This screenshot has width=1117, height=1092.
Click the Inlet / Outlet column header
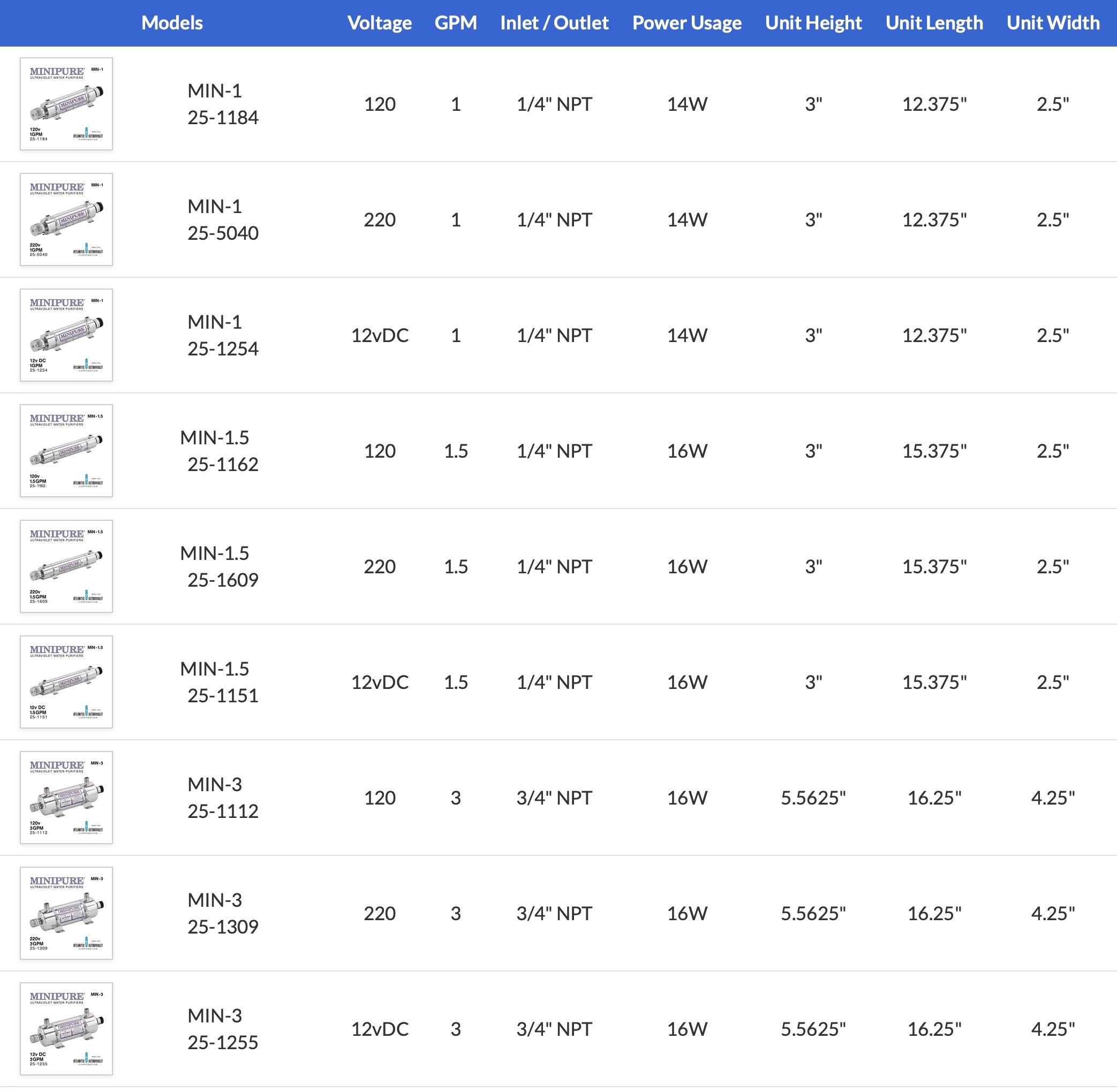[x=554, y=23]
